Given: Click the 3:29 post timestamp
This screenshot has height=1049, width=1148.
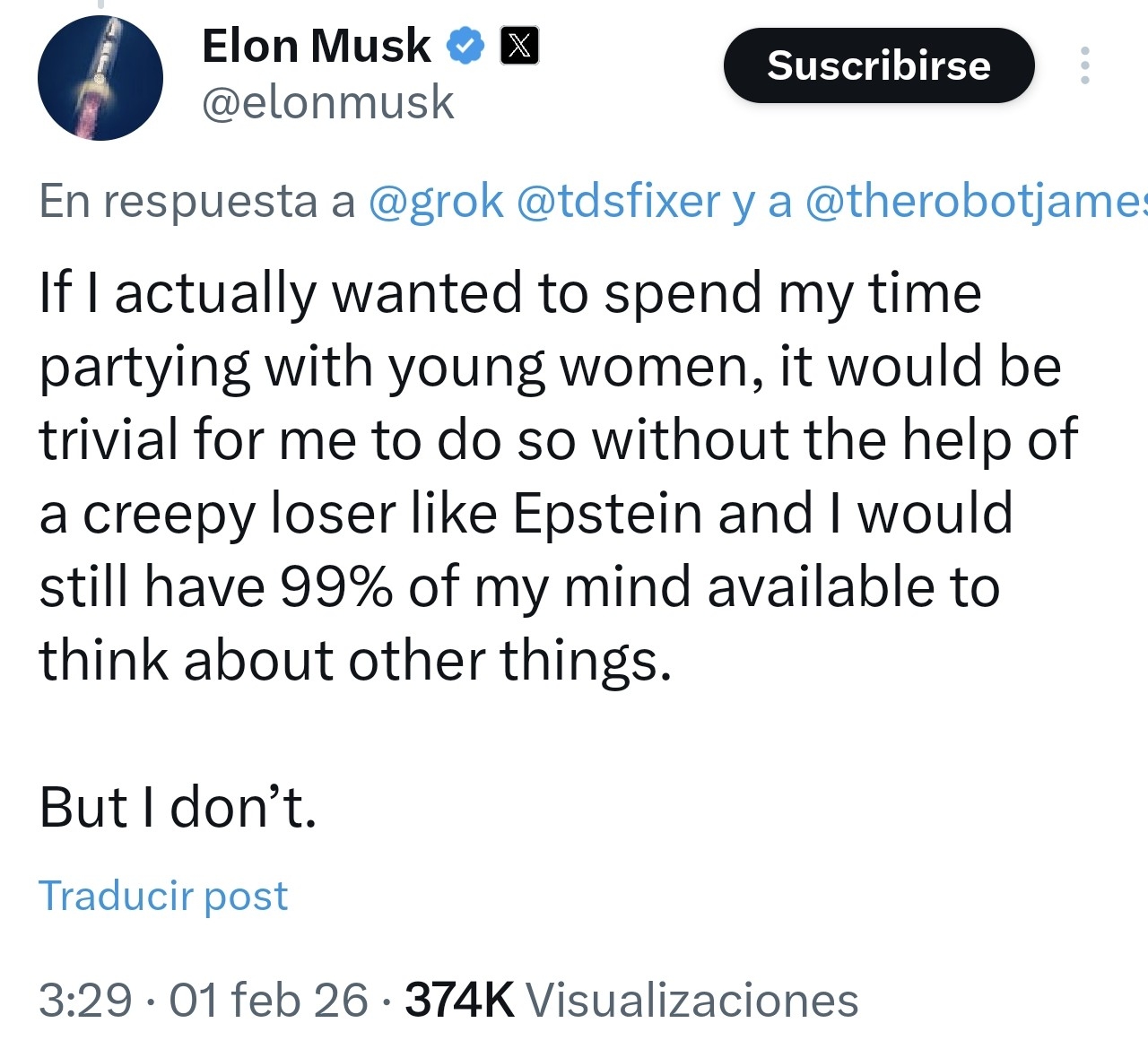Looking at the screenshot, I should [x=85, y=1000].
